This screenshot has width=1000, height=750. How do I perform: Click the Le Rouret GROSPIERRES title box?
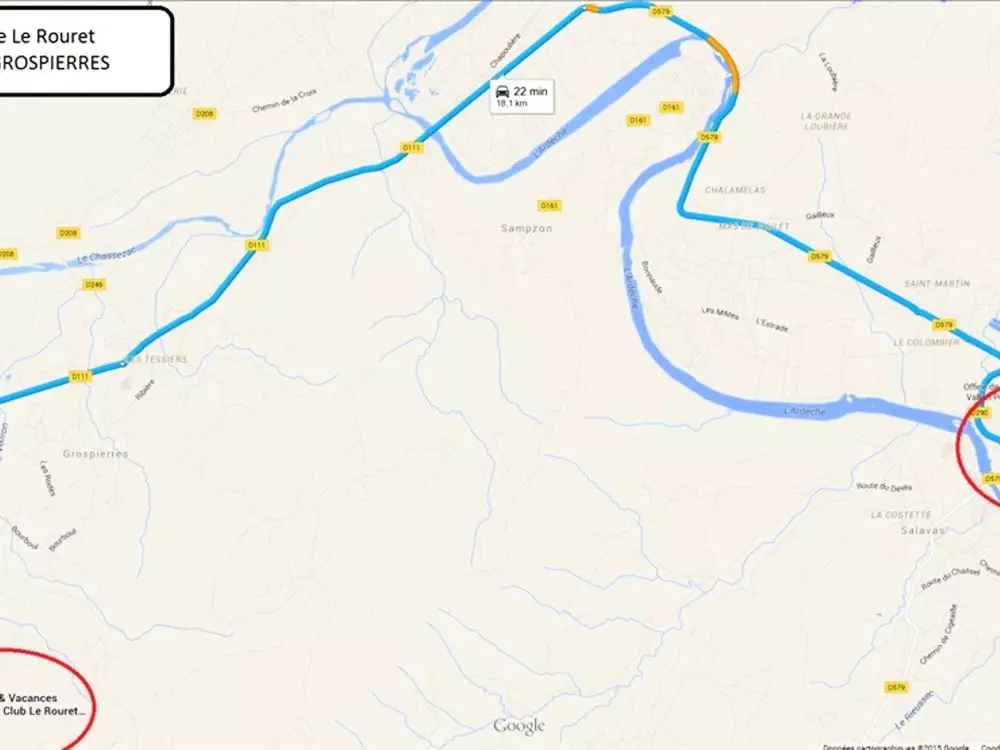pyautogui.click(x=84, y=51)
